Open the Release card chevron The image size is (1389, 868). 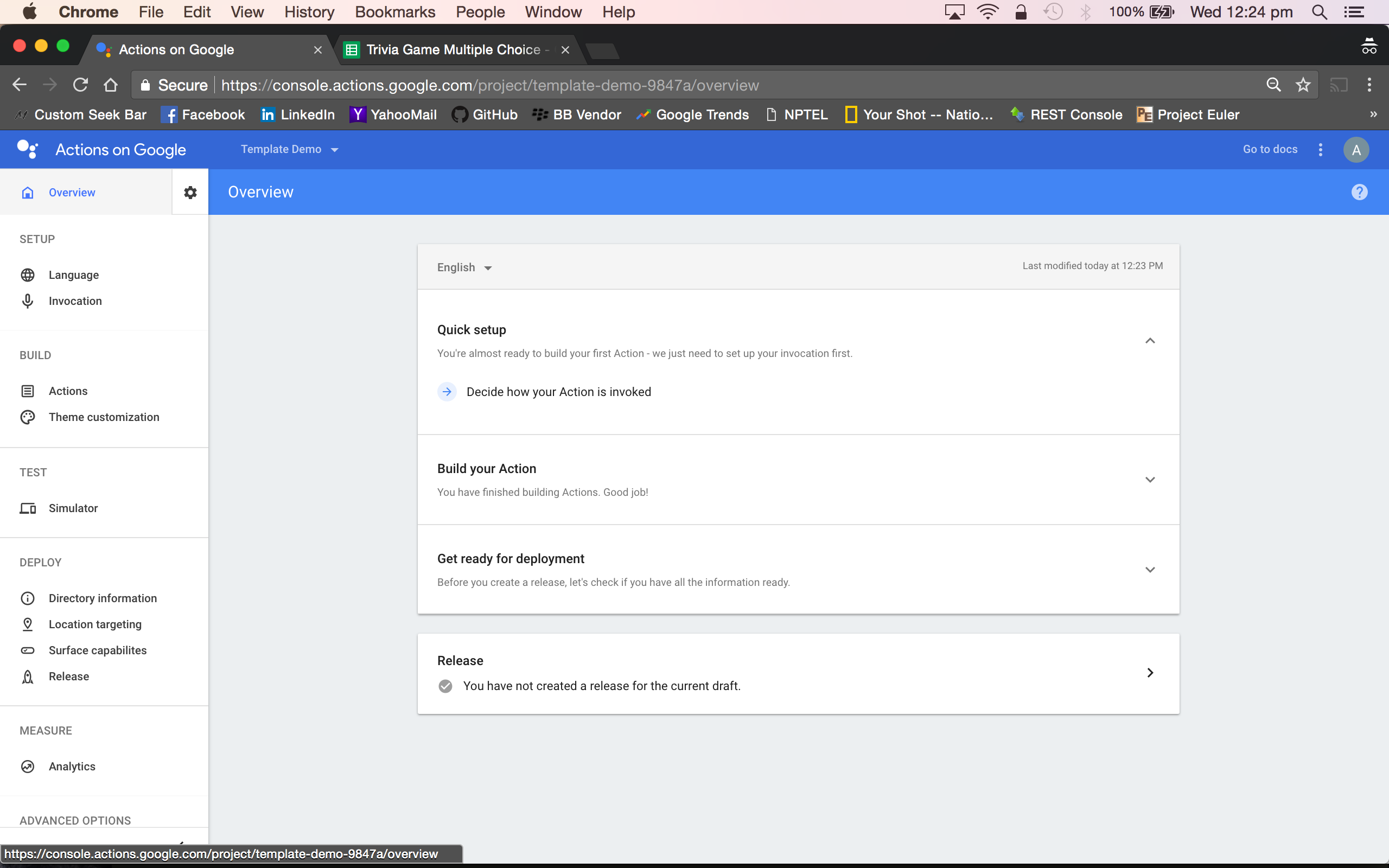pos(1150,672)
